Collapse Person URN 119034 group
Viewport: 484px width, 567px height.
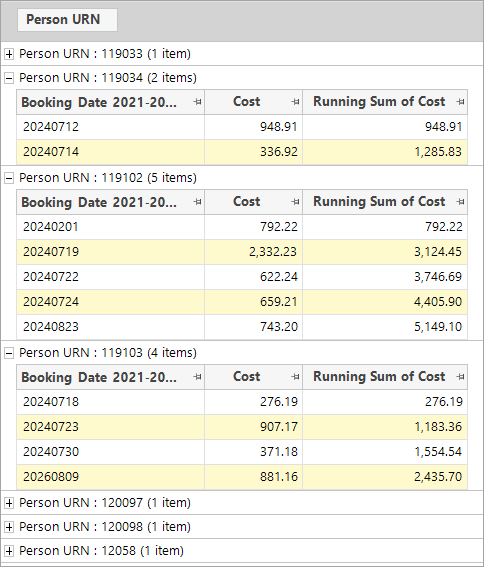point(9,78)
